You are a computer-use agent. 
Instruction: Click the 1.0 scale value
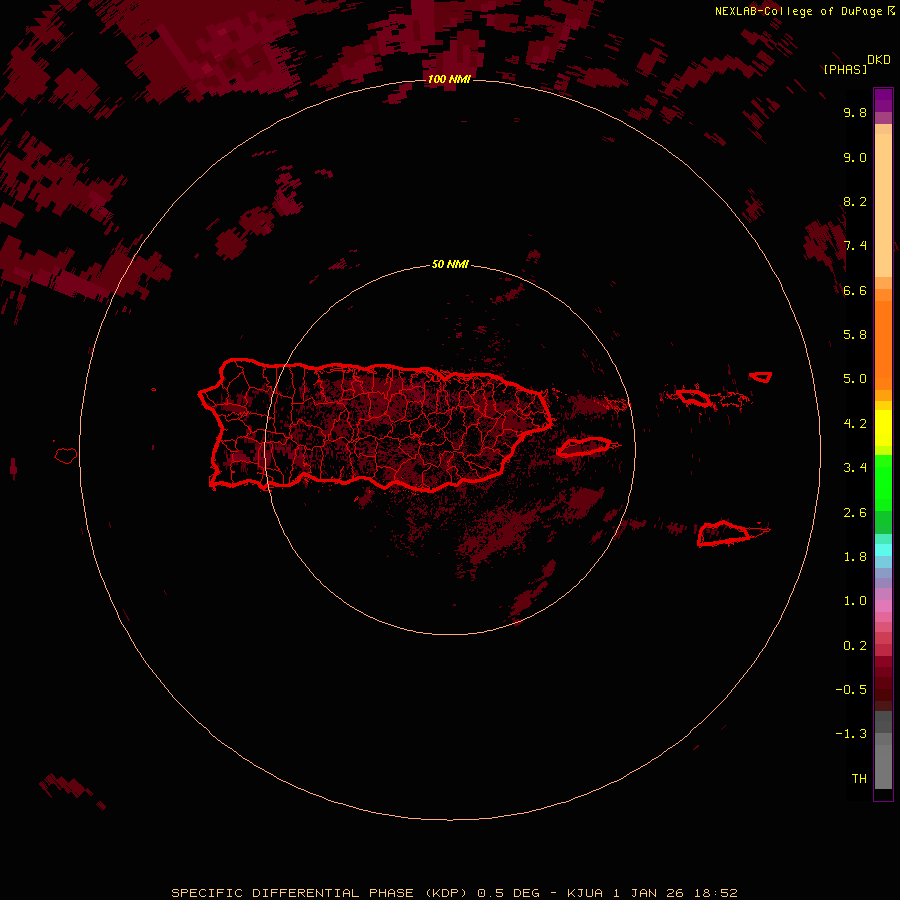[855, 601]
